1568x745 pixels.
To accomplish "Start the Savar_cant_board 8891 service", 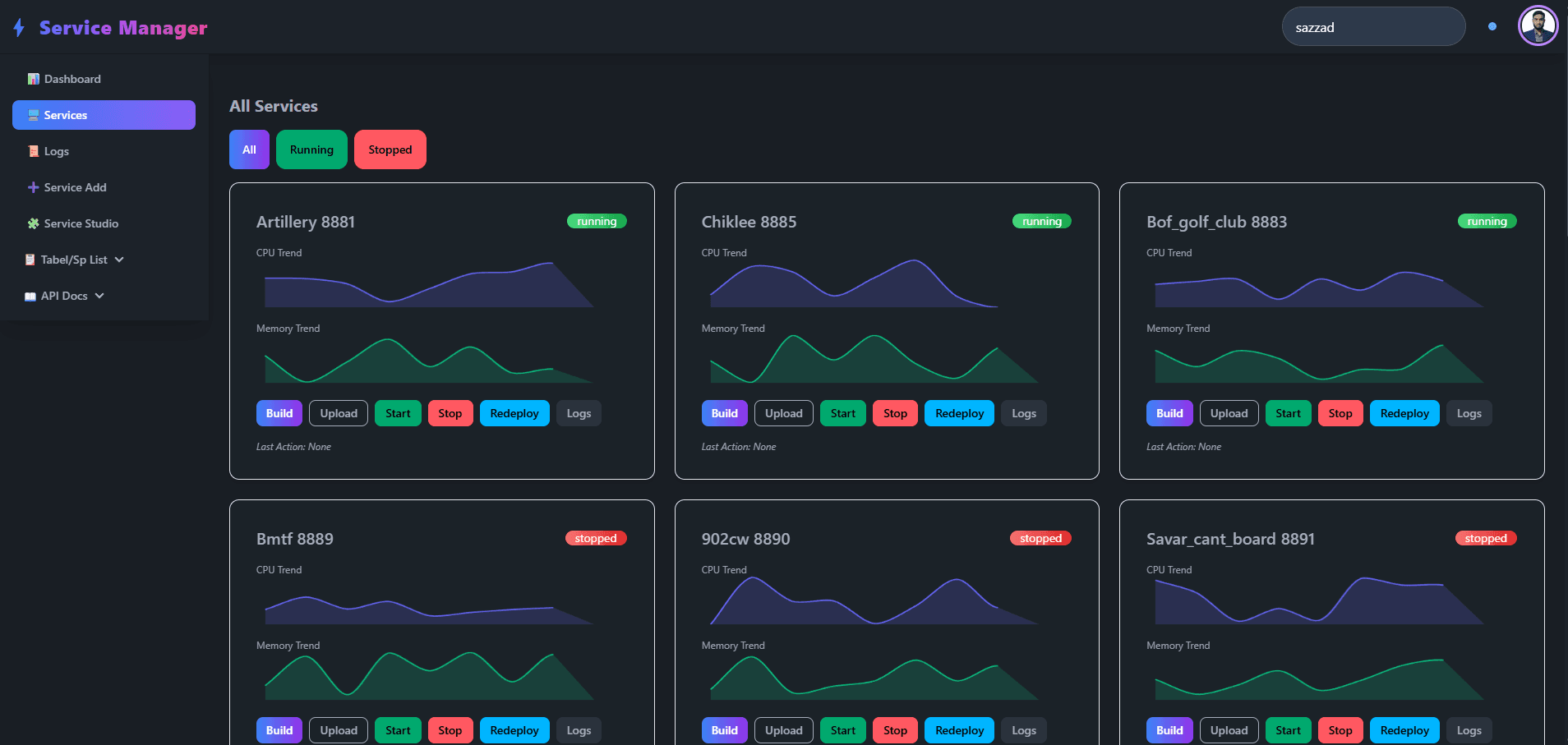I will (1289, 730).
